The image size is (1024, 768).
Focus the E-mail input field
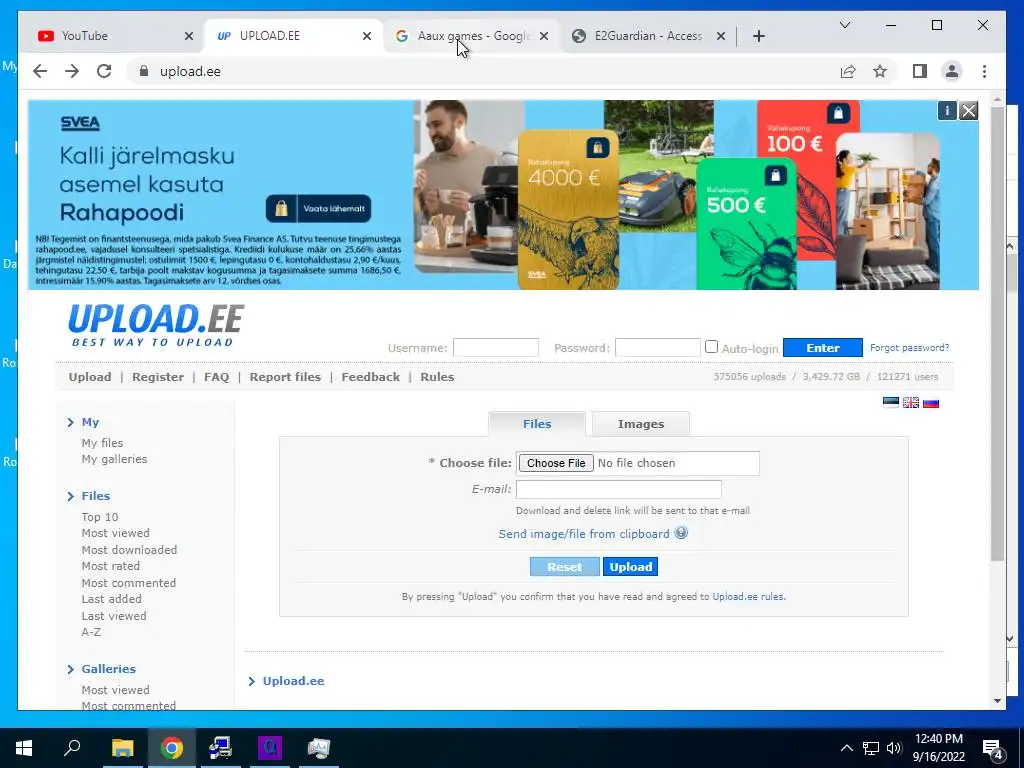tap(618, 489)
